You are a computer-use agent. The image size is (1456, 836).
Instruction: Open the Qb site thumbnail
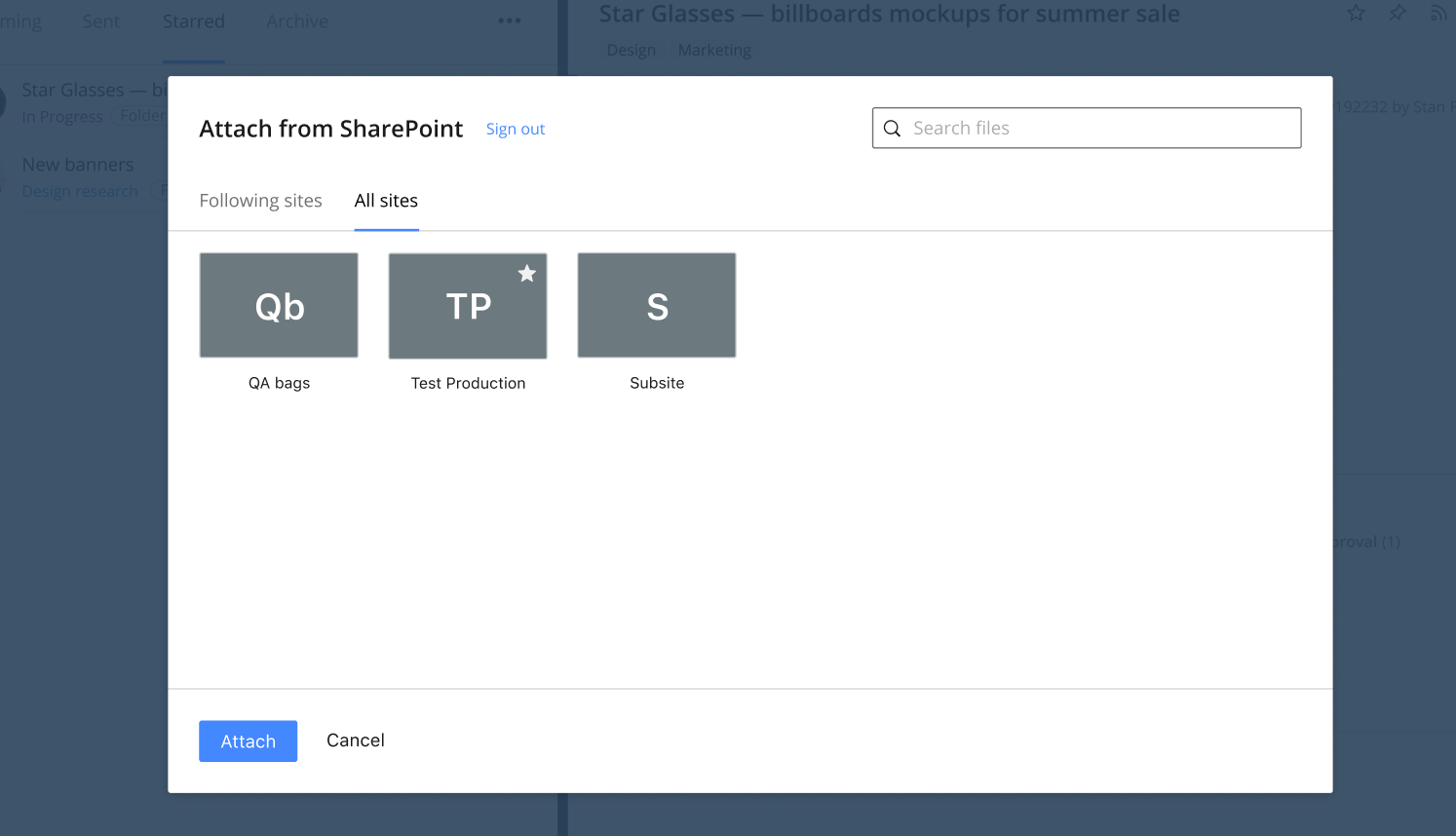pyautogui.click(x=279, y=306)
